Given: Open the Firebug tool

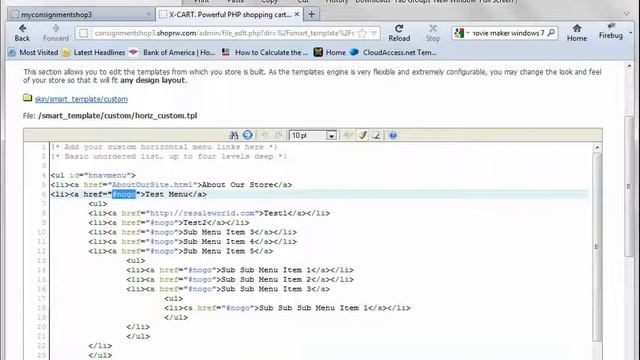Looking at the screenshot, I should (x=611, y=32).
